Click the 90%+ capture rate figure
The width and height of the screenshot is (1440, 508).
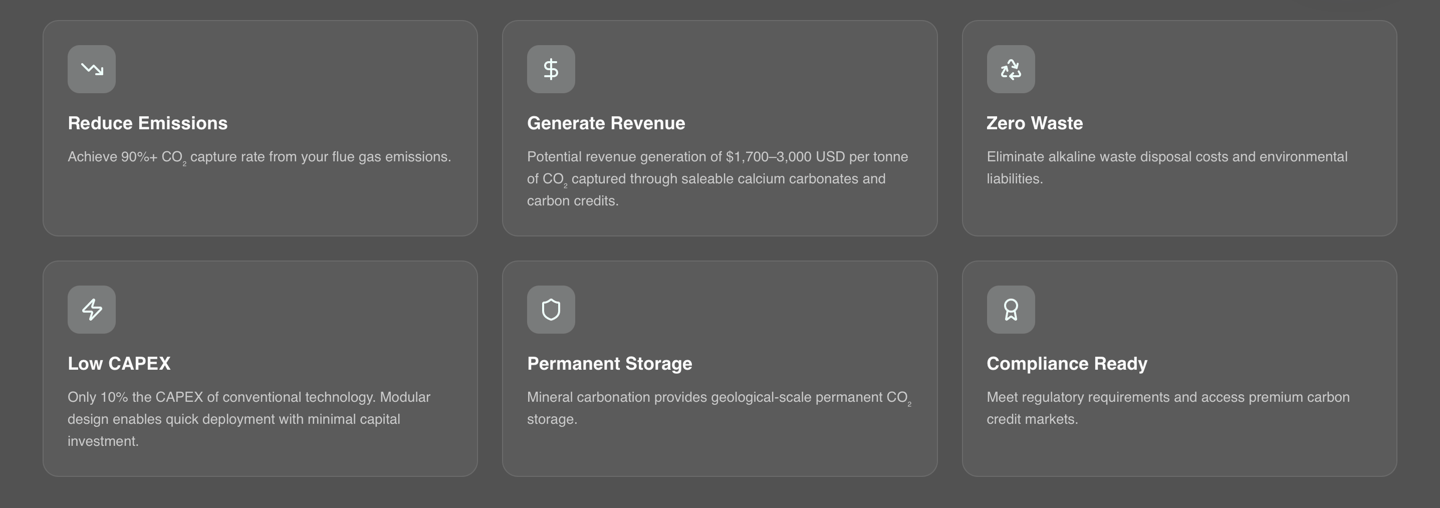click(x=139, y=157)
